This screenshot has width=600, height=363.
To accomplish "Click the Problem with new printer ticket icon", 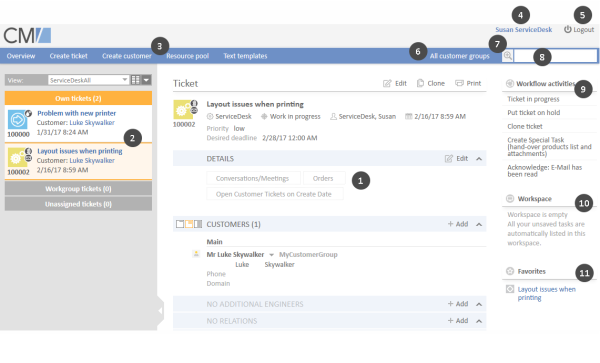I will 17,120.
